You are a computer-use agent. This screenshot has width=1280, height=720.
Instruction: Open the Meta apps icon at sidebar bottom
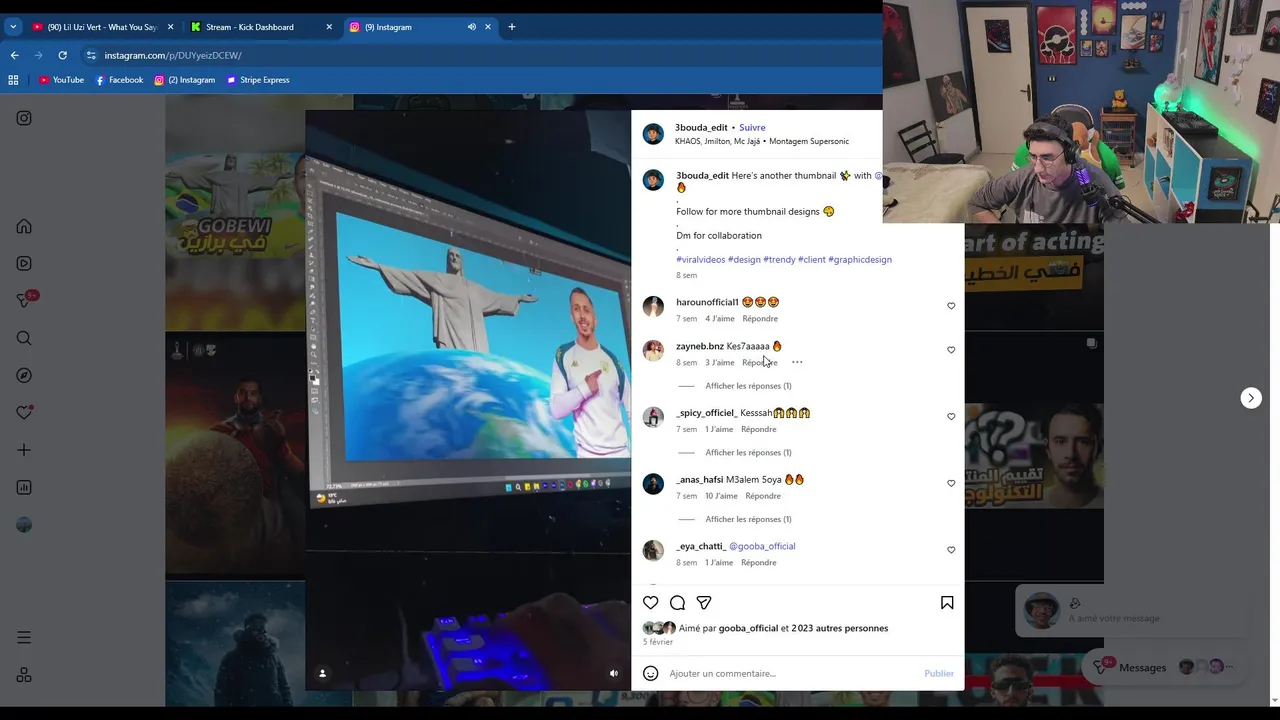(x=24, y=675)
